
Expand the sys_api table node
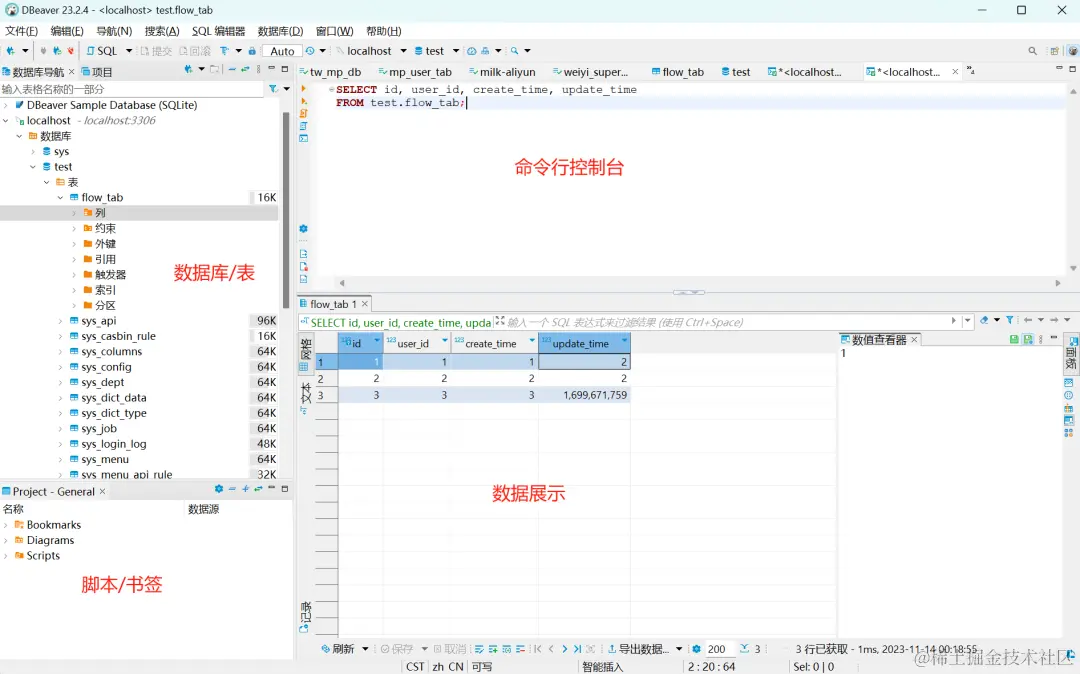[60, 321]
